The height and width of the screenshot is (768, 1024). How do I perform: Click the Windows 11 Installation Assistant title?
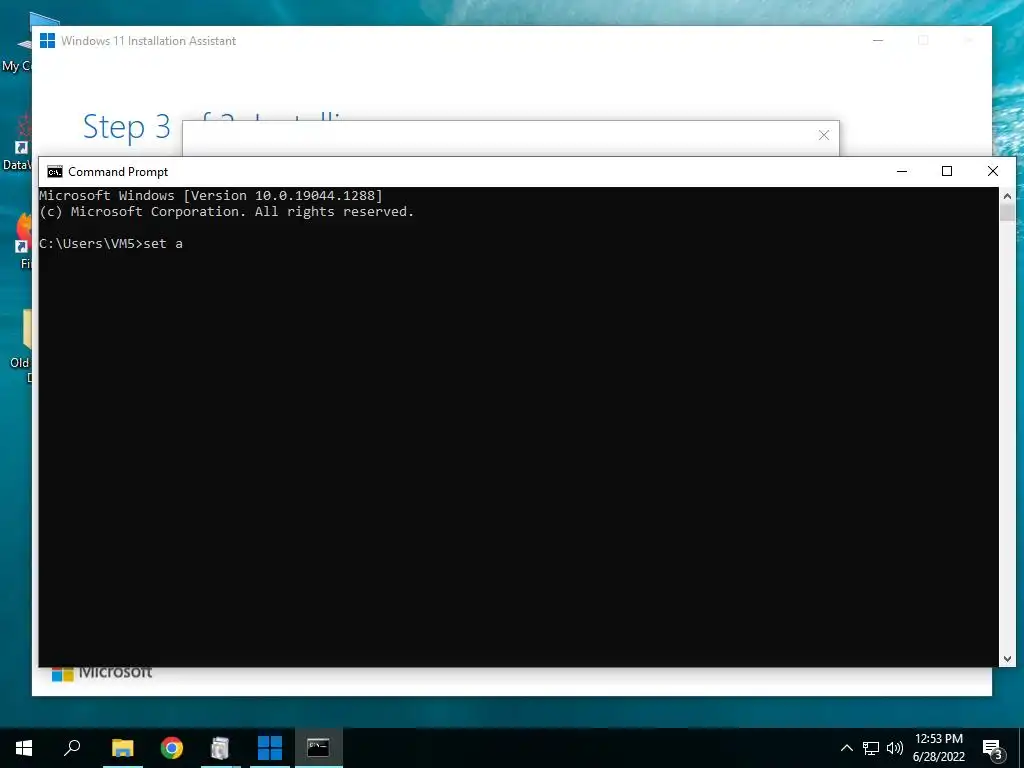148,40
